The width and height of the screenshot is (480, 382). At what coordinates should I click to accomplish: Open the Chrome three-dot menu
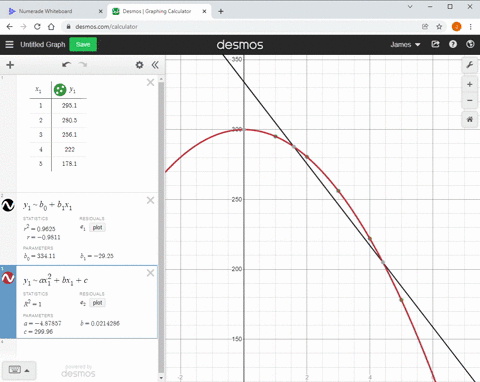coord(470,27)
